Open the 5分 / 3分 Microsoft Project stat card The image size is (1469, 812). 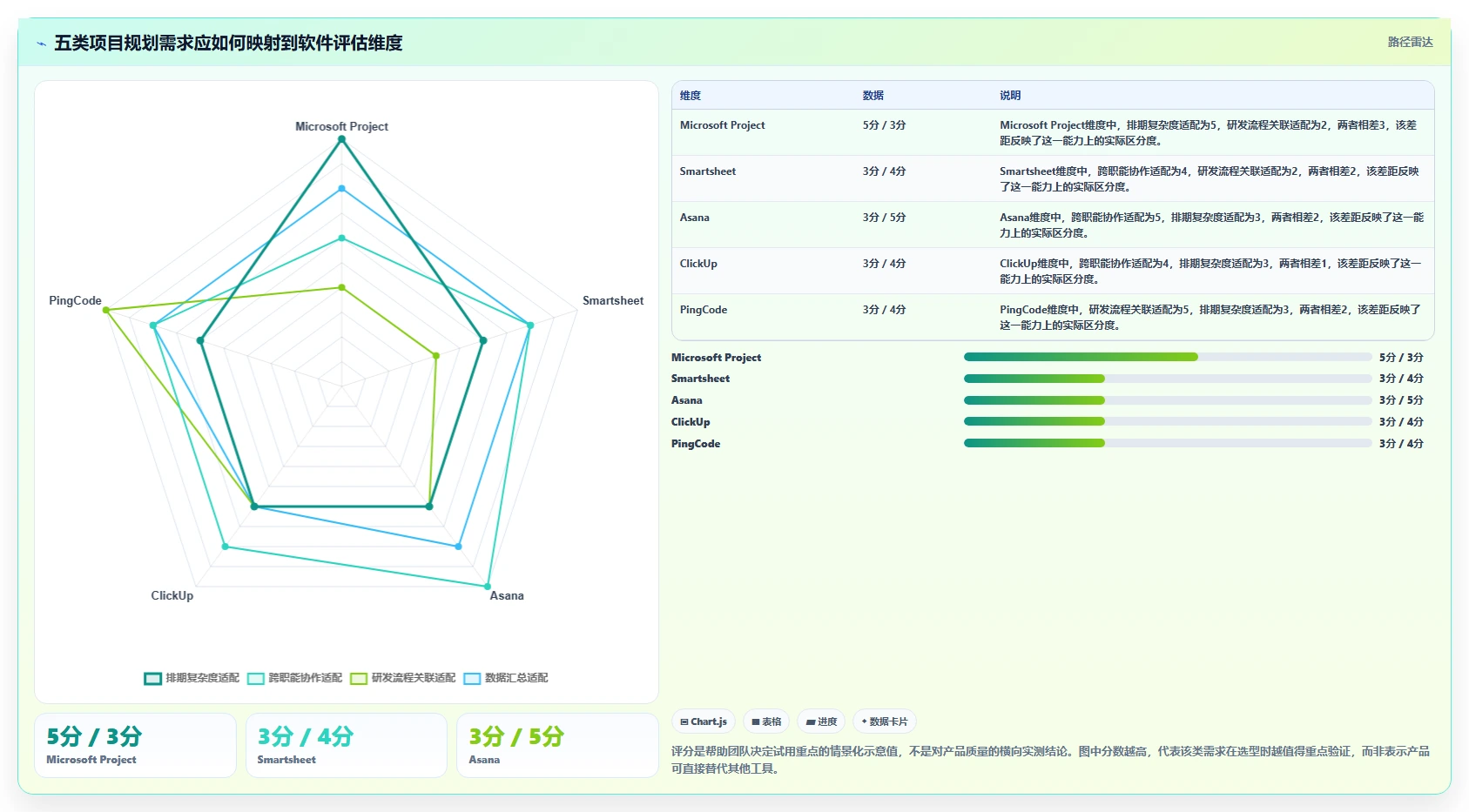(x=135, y=745)
